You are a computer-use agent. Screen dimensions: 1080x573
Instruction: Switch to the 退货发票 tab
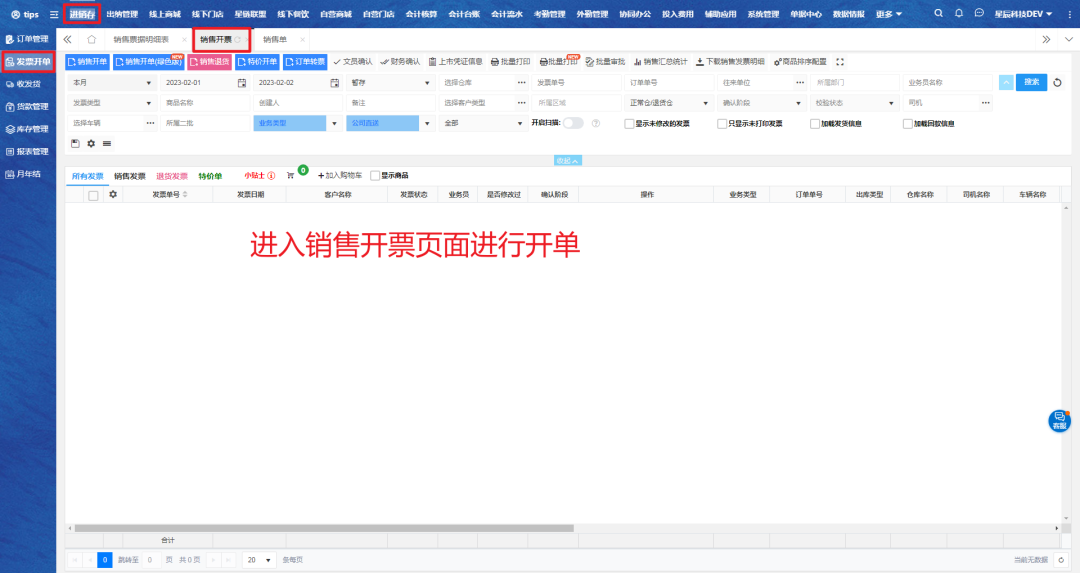[x=172, y=175]
